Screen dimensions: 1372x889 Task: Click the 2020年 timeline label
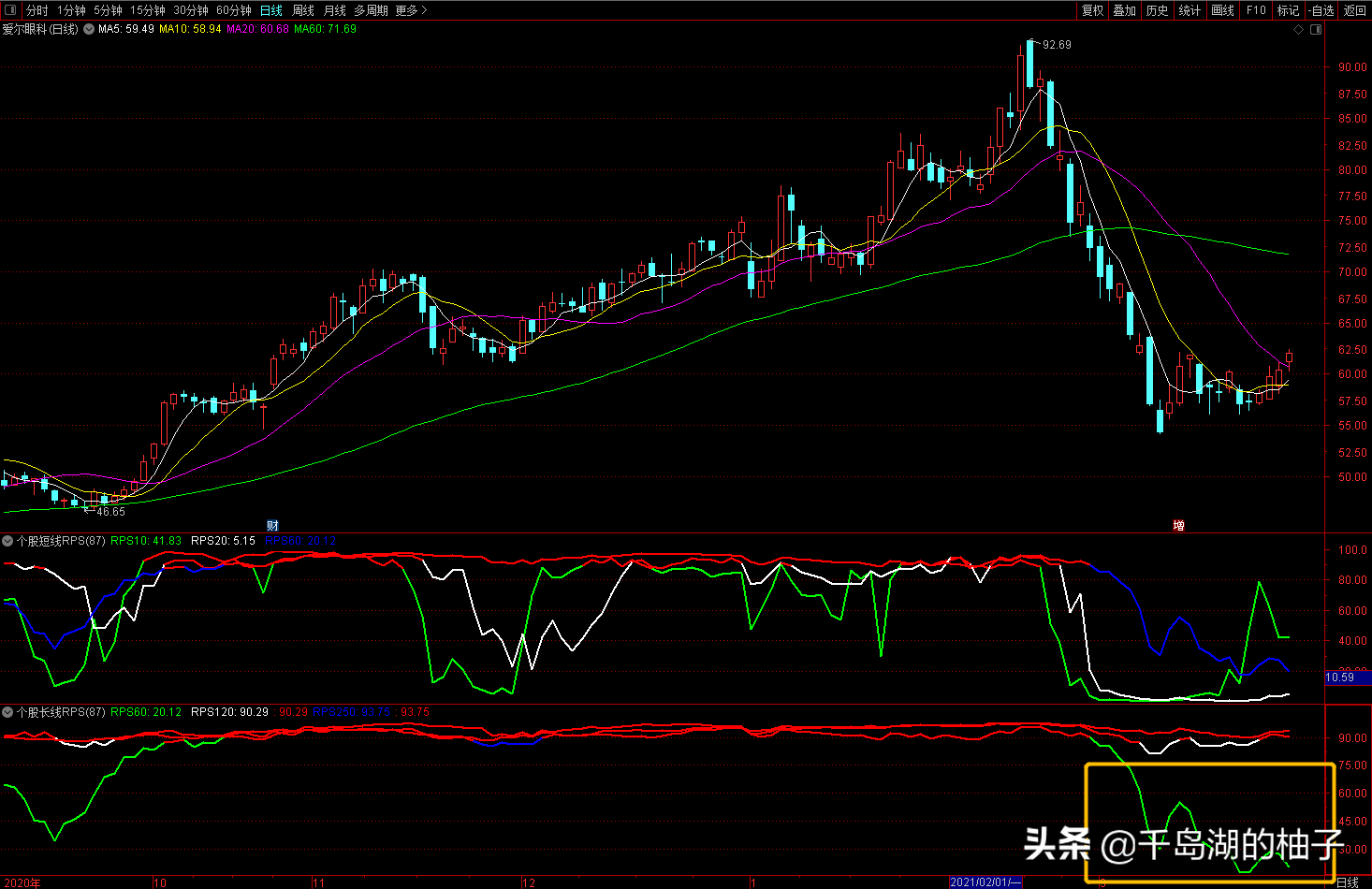click(x=22, y=882)
